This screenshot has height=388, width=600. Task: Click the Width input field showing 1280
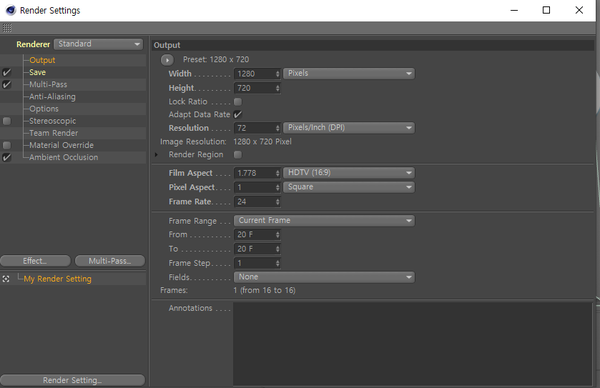coord(254,74)
